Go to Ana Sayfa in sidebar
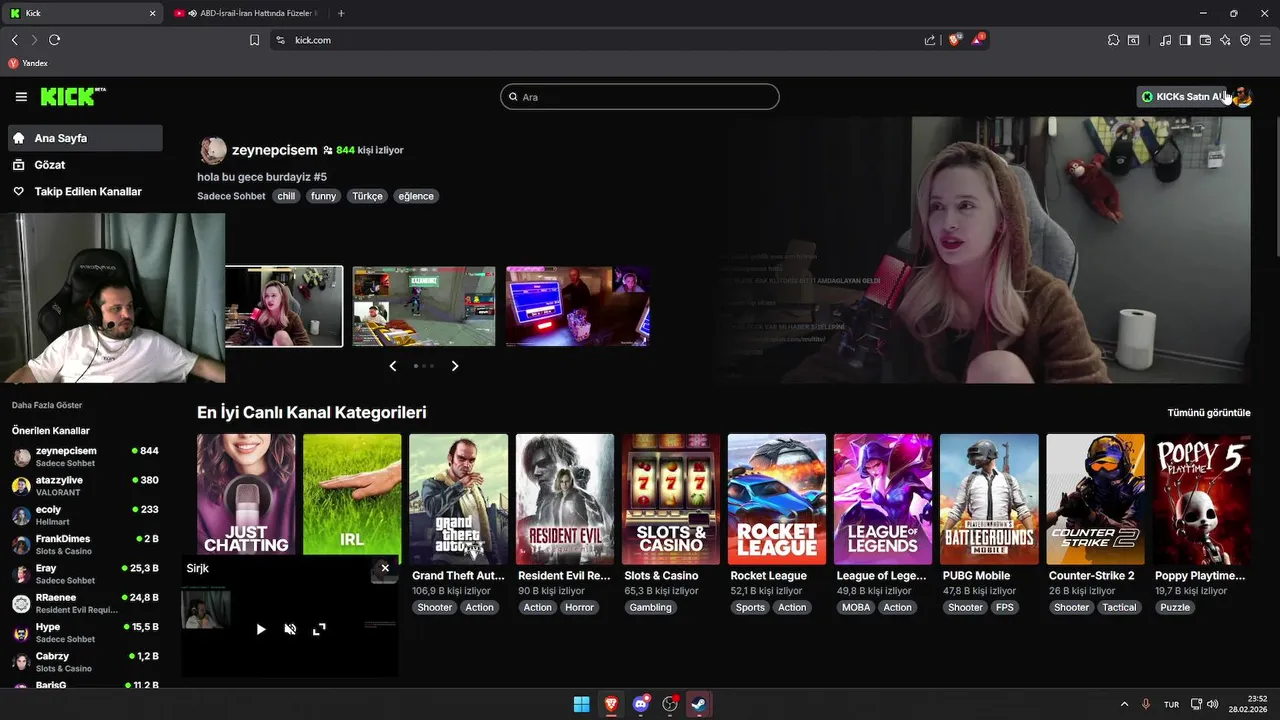 (85, 138)
